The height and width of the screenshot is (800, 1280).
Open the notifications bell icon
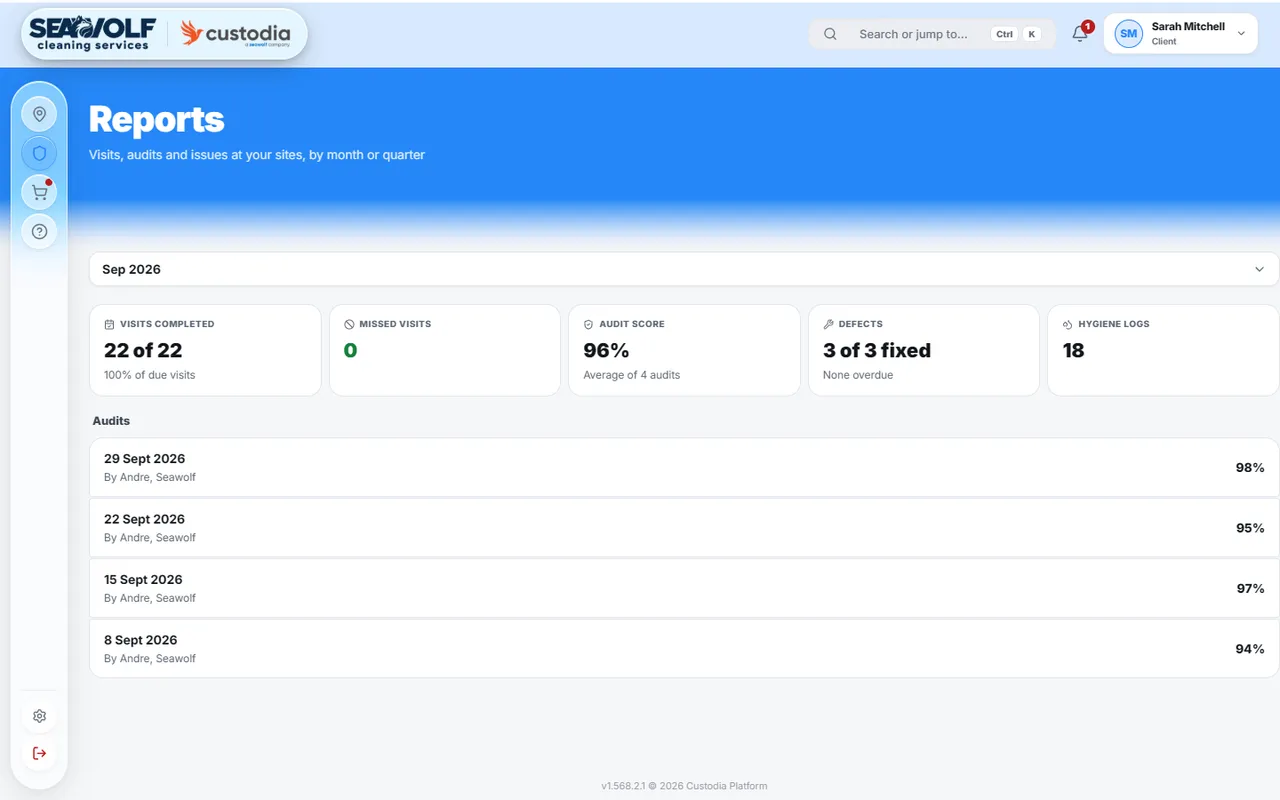1080,34
